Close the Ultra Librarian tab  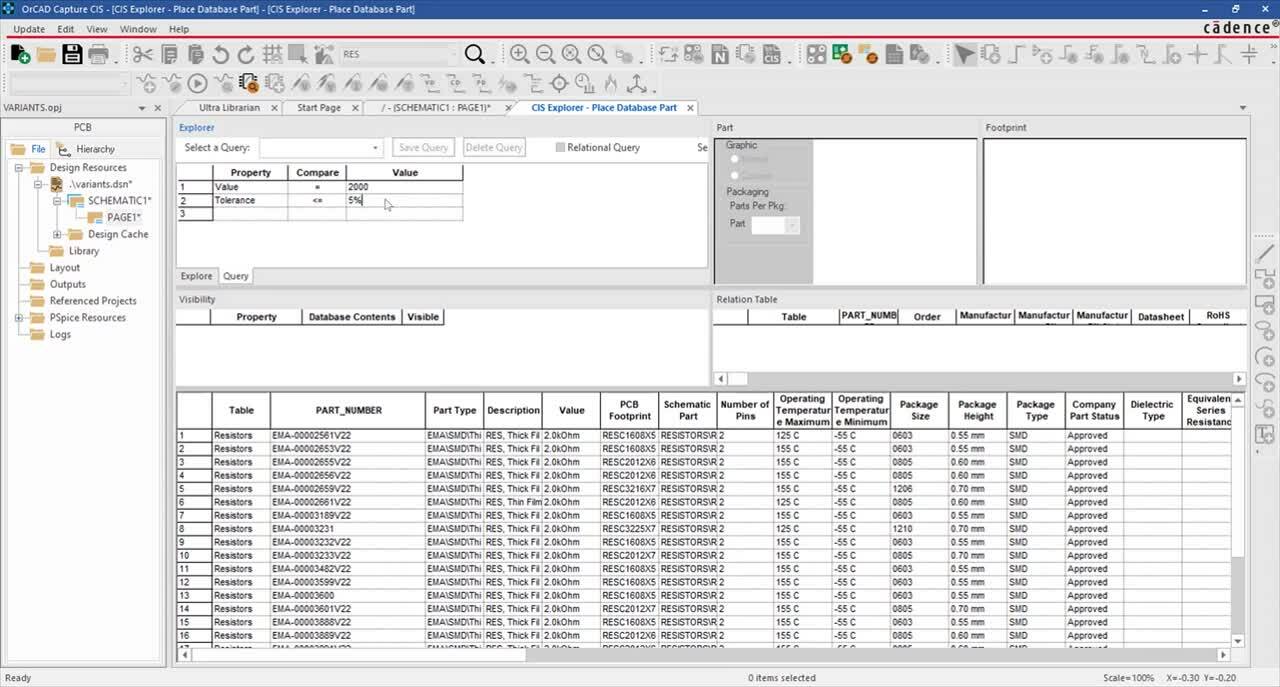coord(272,107)
